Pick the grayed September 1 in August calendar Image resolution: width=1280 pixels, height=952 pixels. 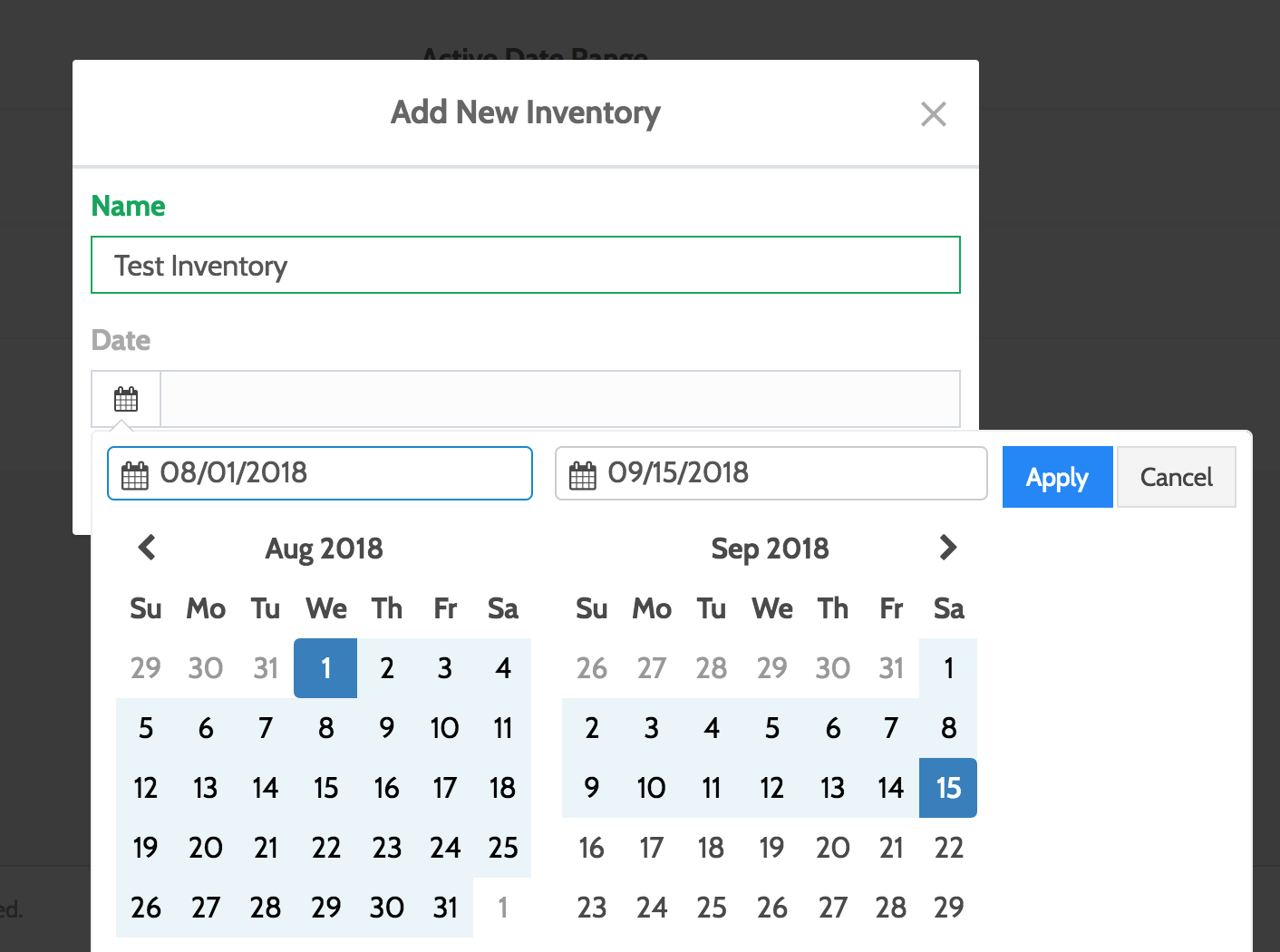point(503,908)
